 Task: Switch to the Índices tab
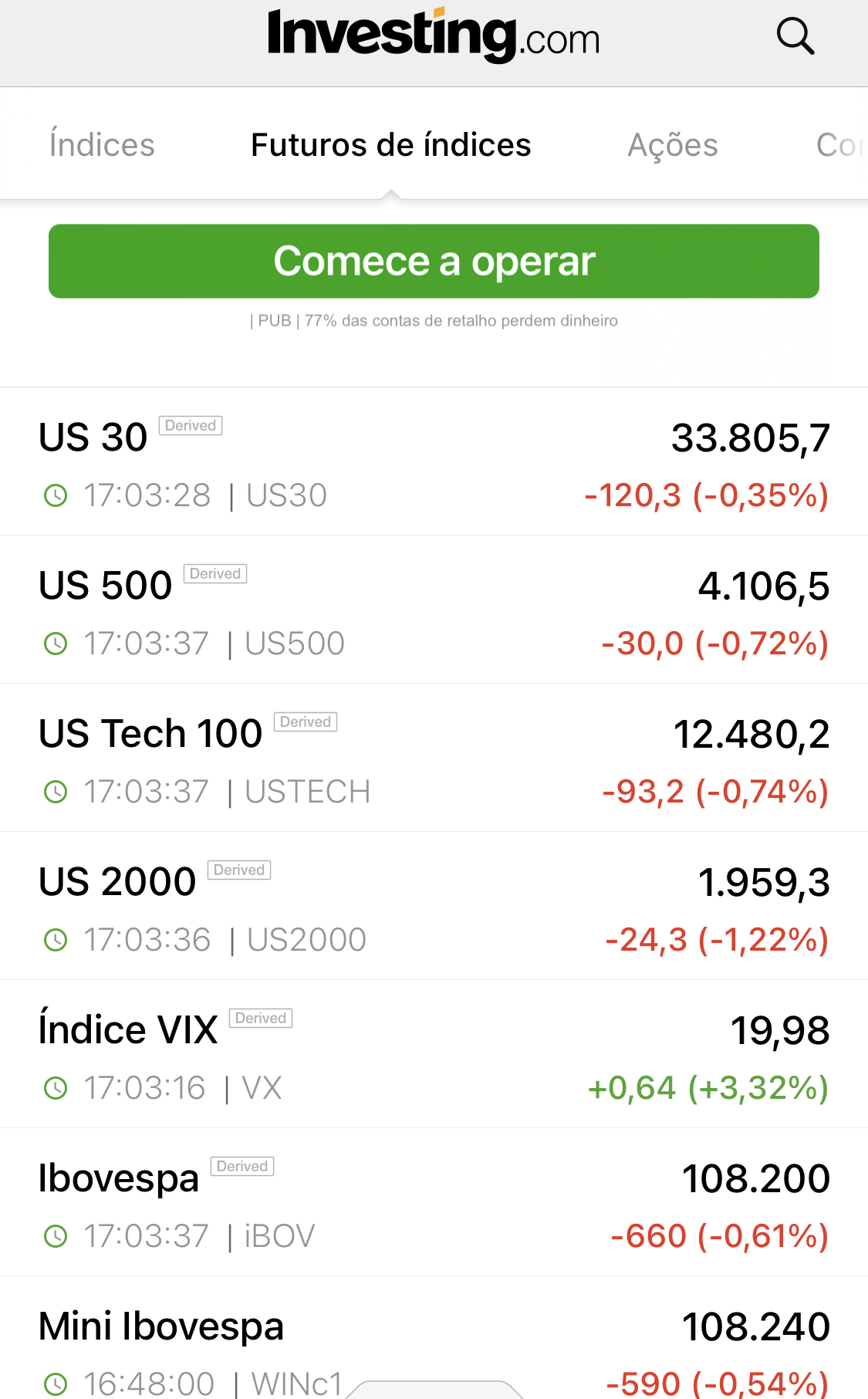(x=102, y=145)
